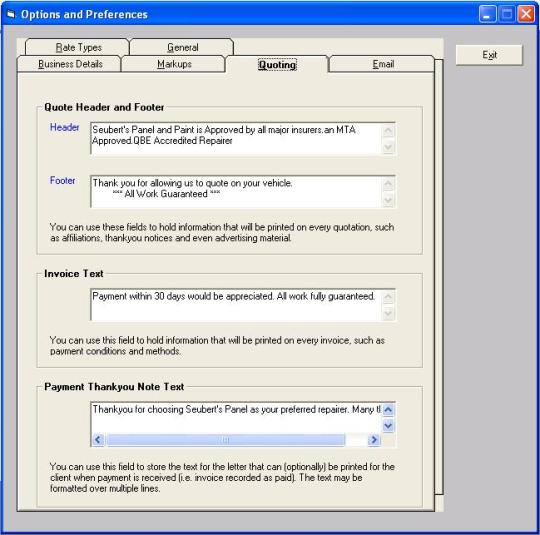The image size is (540, 535).
Task: Click Header field scroll down arrow
Action: [x=388, y=147]
